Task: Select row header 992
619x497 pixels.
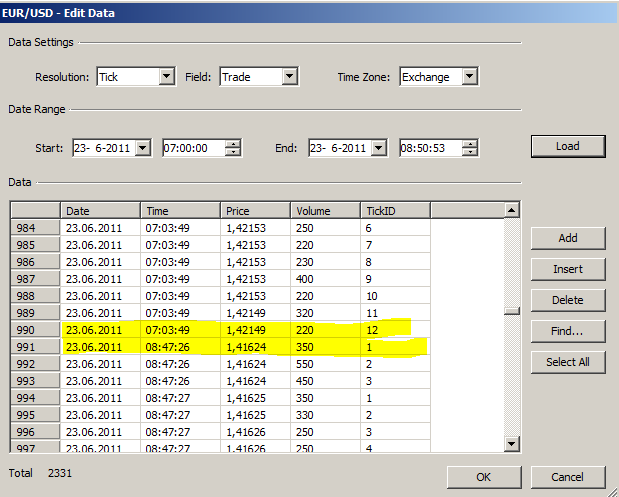Action: pyautogui.click(x=36, y=364)
